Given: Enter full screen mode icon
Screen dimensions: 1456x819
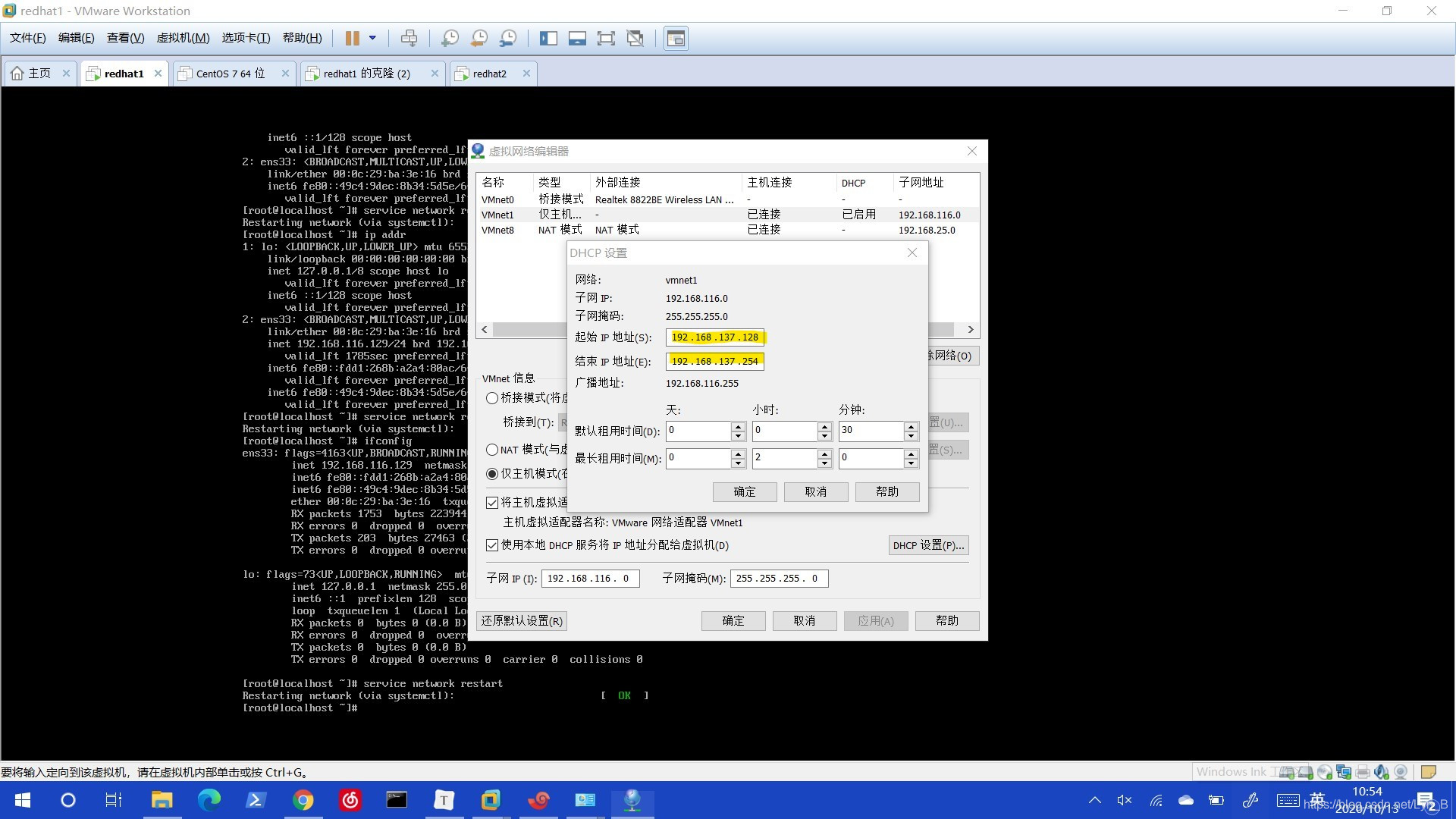Looking at the screenshot, I should point(606,38).
